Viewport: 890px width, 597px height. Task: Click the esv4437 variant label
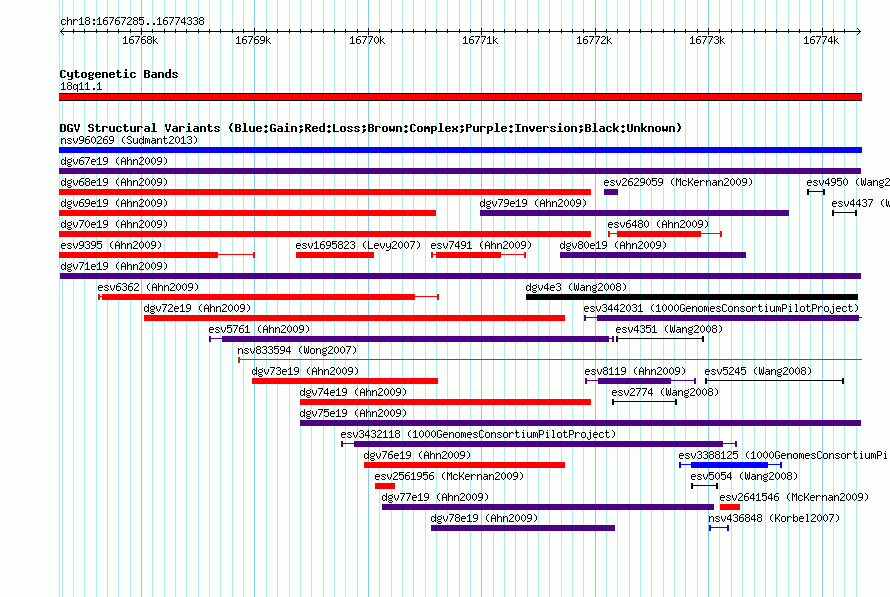pos(860,203)
